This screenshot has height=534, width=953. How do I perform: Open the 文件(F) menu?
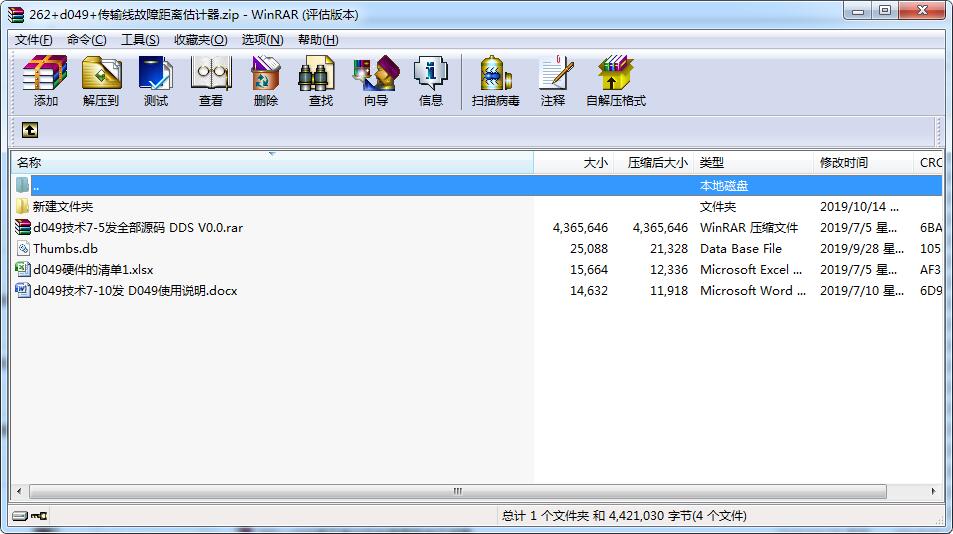pos(33,39)
